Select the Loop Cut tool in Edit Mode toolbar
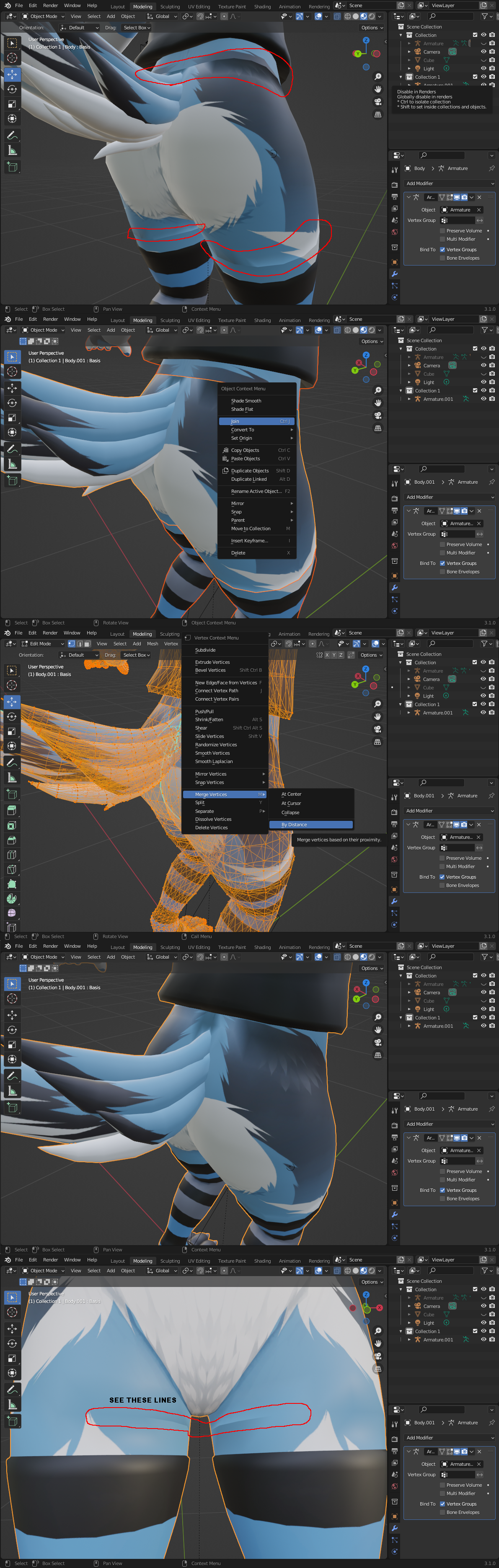The width and height of the screenshot is (499, 1568). click(x=12, y=855)
